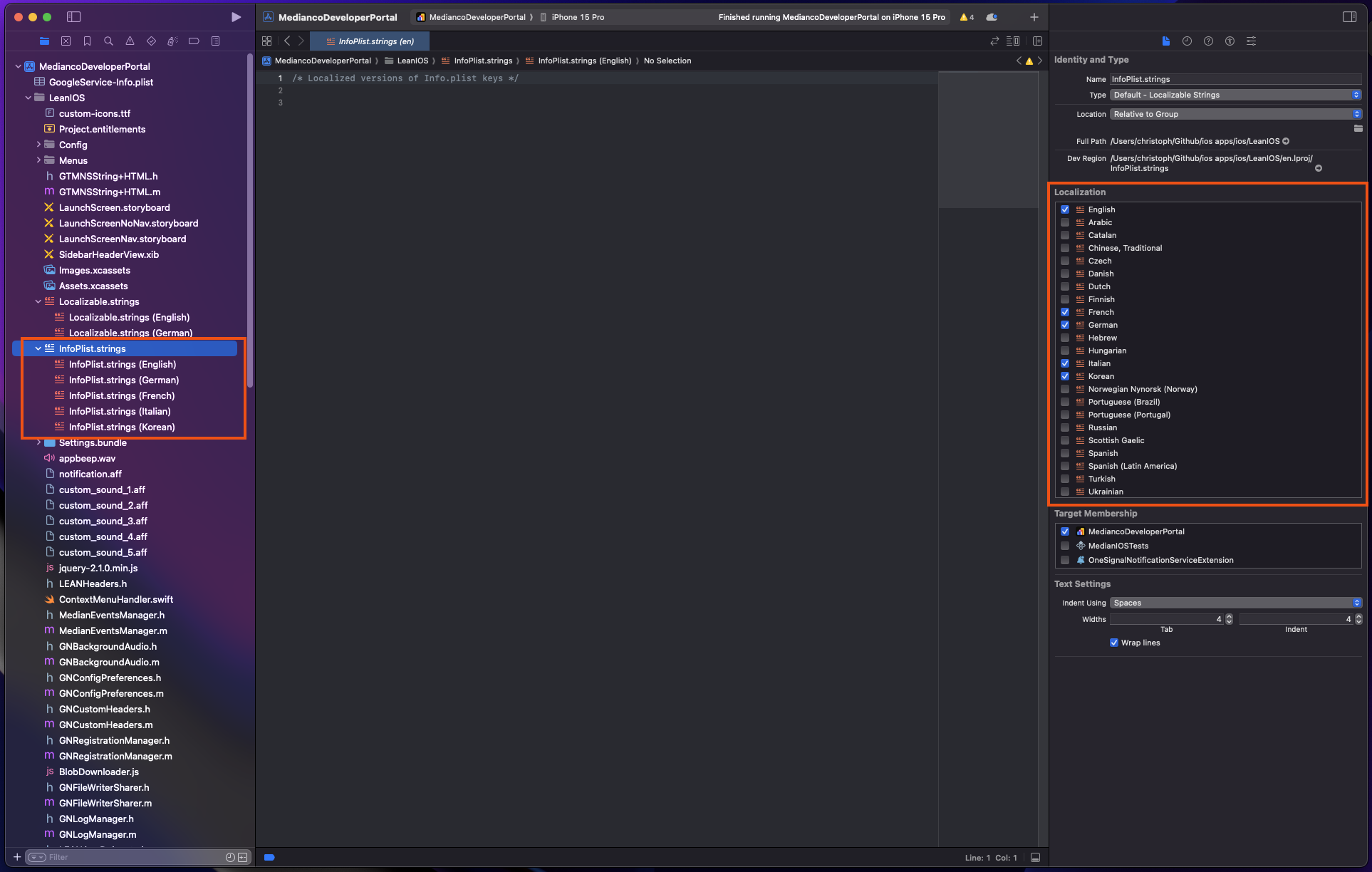Screen dimensions: 1372x872
Task: Enable Spanish localization checkbox
Action: coord(1065,453)
